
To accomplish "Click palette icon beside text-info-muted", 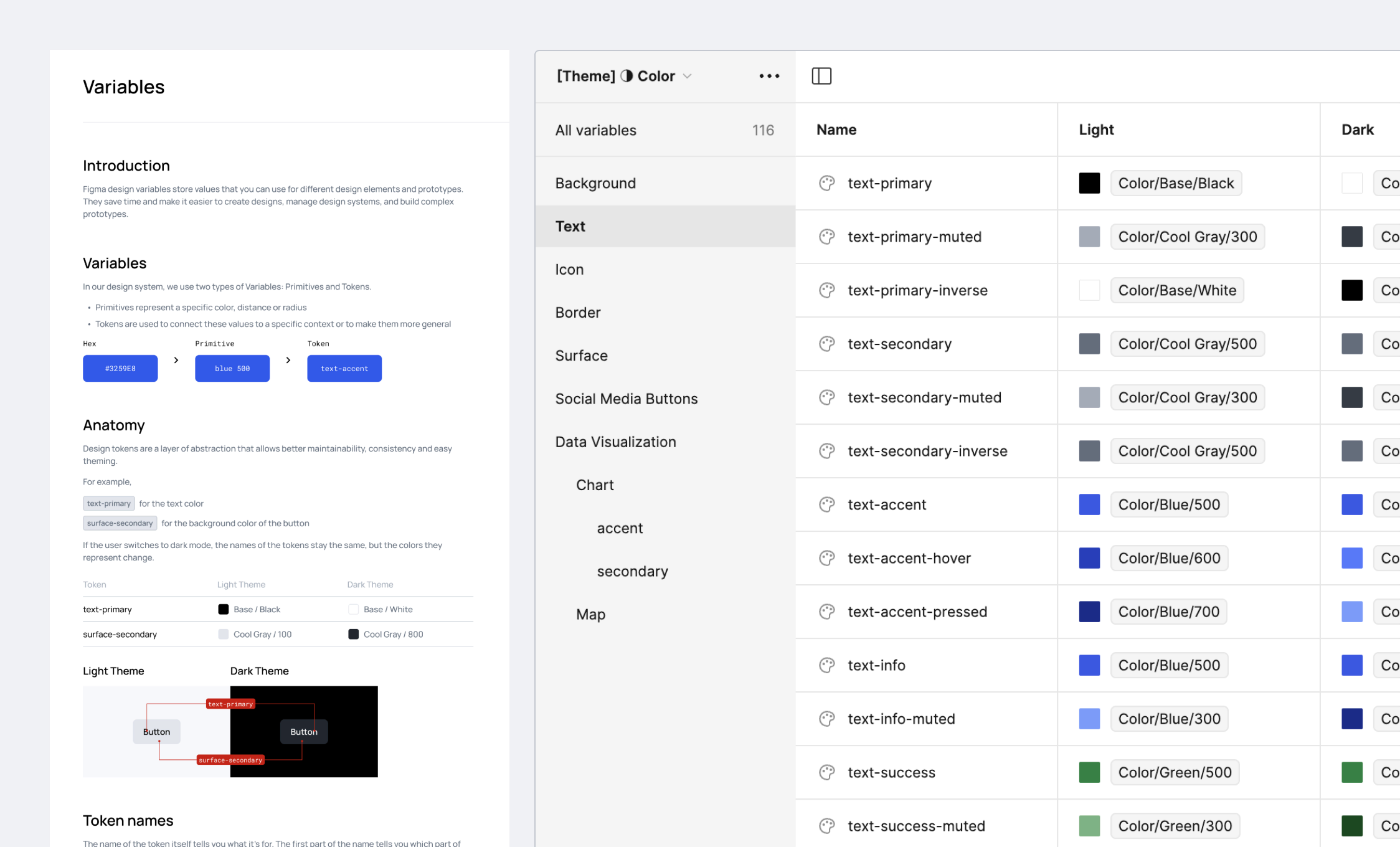I will [x=826, y=719].
